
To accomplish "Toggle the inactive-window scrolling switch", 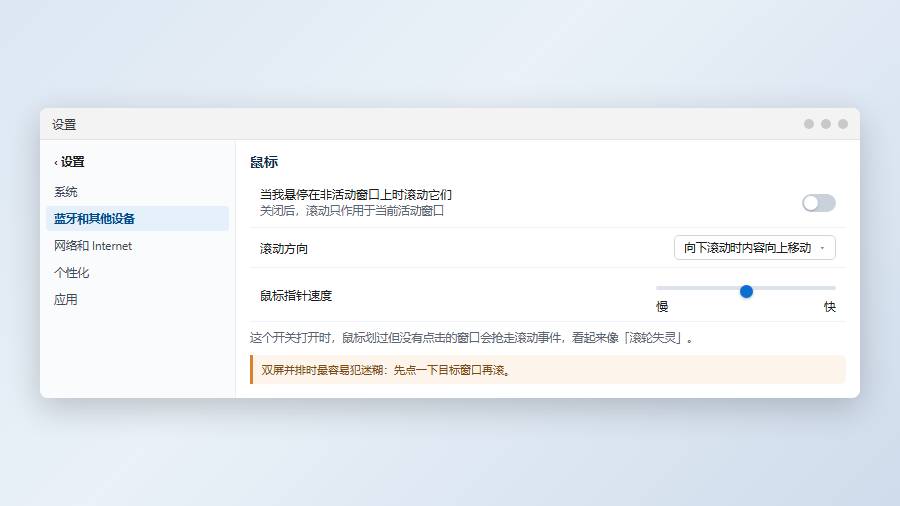I will pyautogui.click(x=818, y=203).
